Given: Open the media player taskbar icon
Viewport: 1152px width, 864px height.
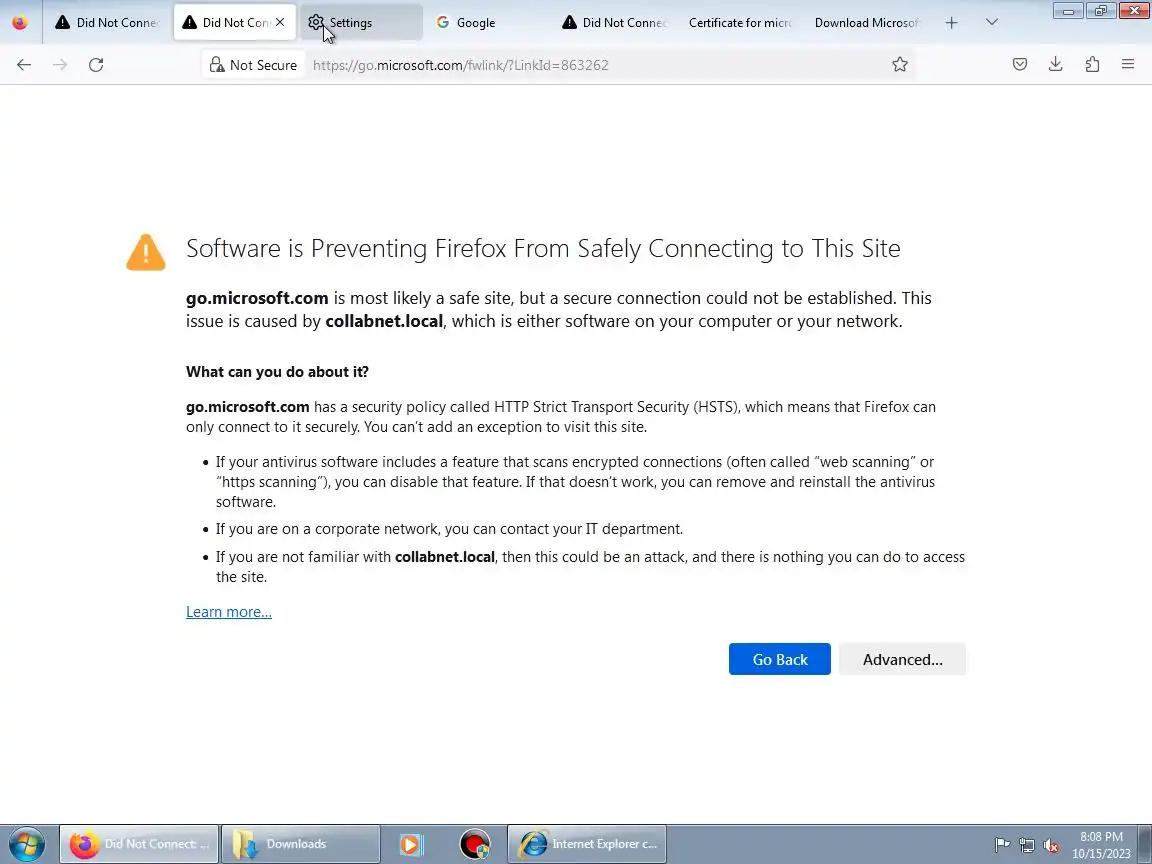Looking at the screenshot, I should tap(411, 844).
